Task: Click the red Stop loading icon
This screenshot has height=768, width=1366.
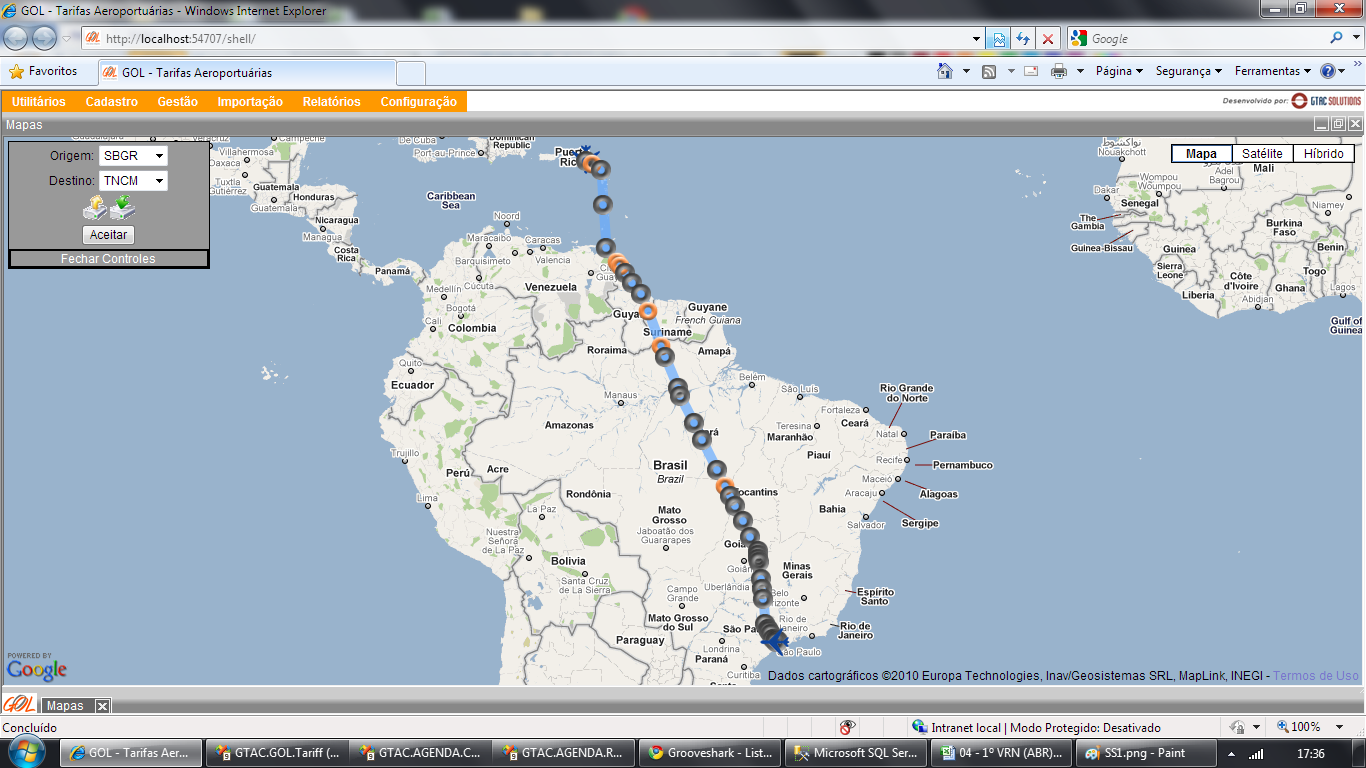Action: click(x=1047, y=39)
